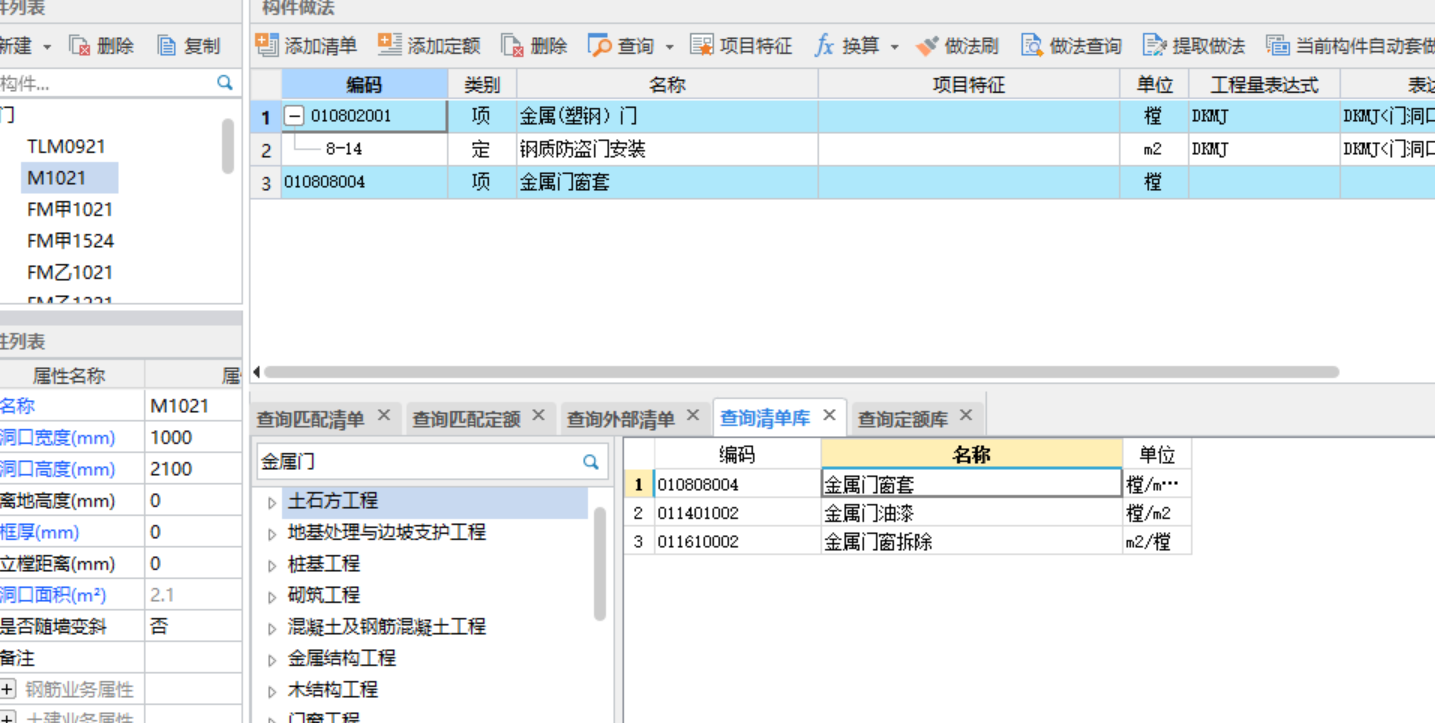Close the 查询匹配定额 tab
The width and height of the screenshot is (1435, 723).
538,416
